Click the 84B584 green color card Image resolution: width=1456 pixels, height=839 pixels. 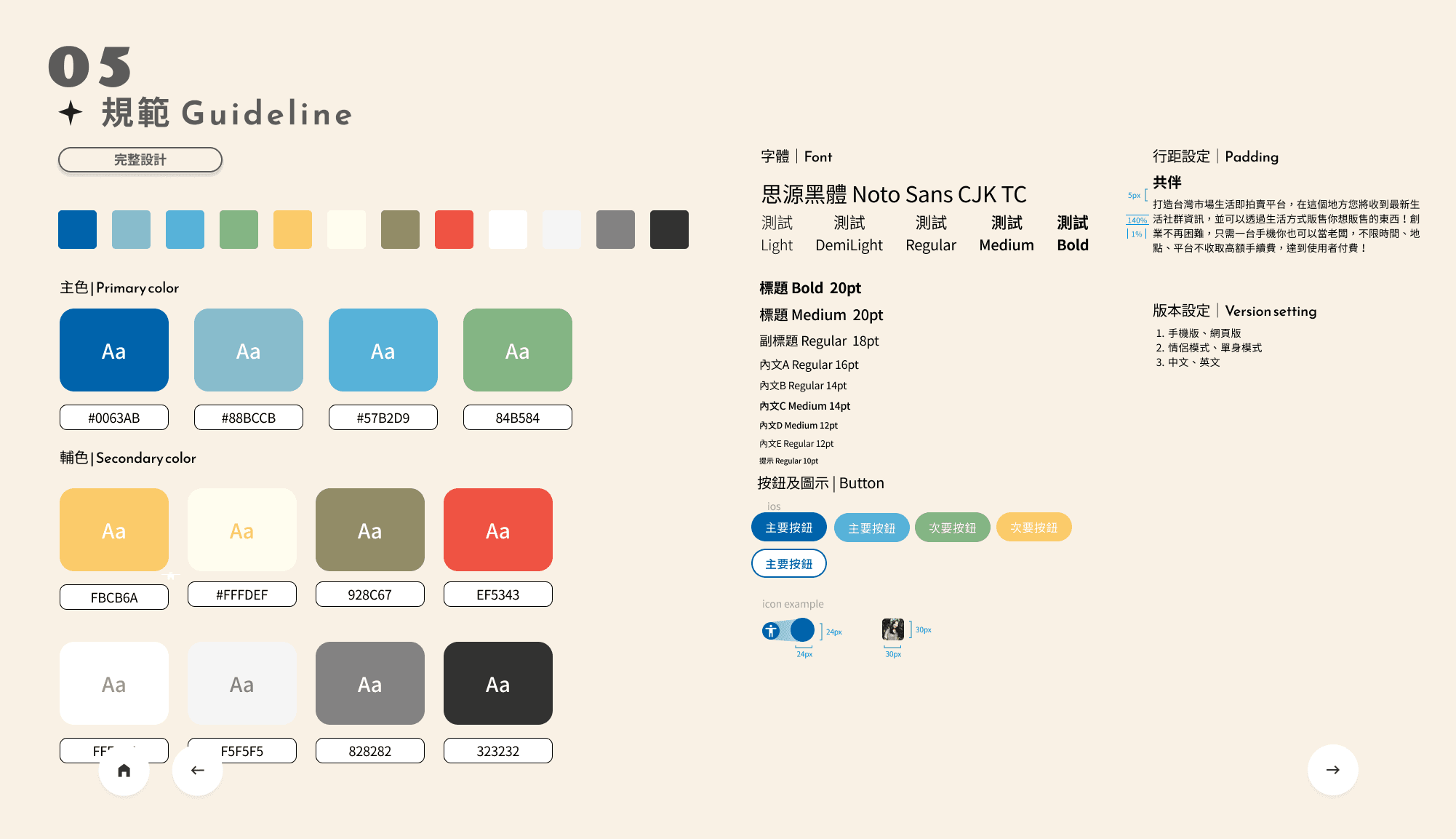[x=518, y=350]
